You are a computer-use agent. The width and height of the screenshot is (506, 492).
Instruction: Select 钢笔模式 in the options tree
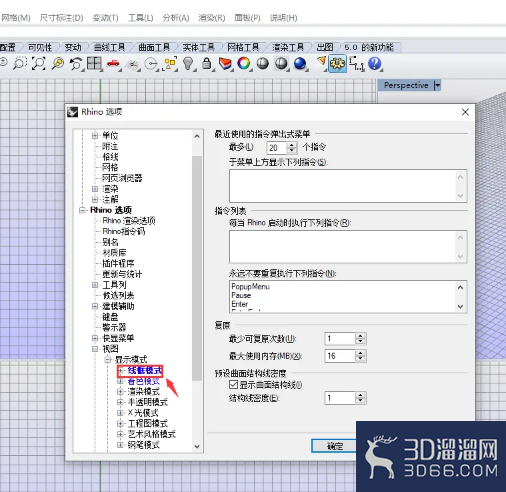coord(144,445)
